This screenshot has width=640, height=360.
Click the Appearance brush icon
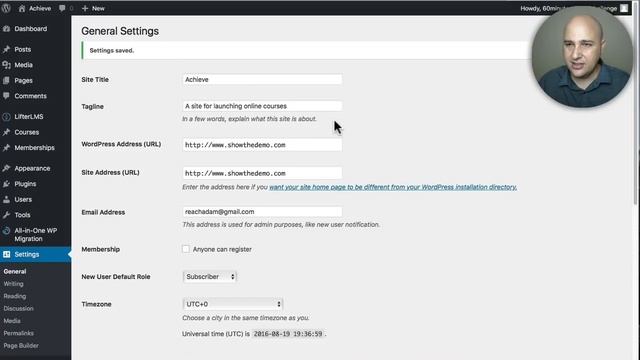click(7, 168)
